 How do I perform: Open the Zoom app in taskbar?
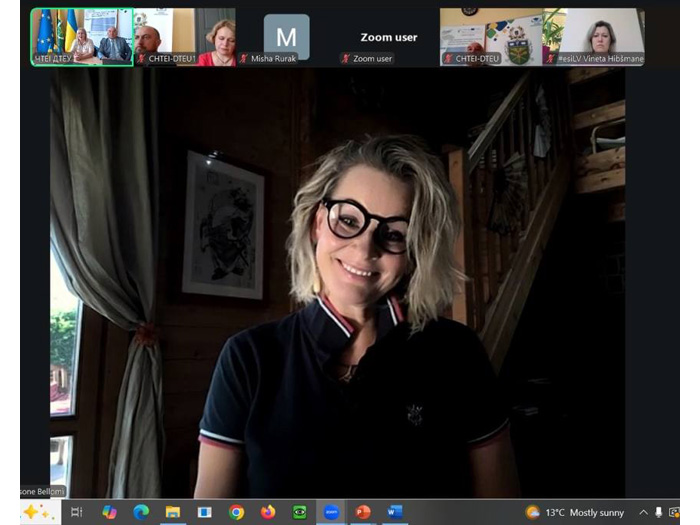pyautogui.click(x=331, y=512)
